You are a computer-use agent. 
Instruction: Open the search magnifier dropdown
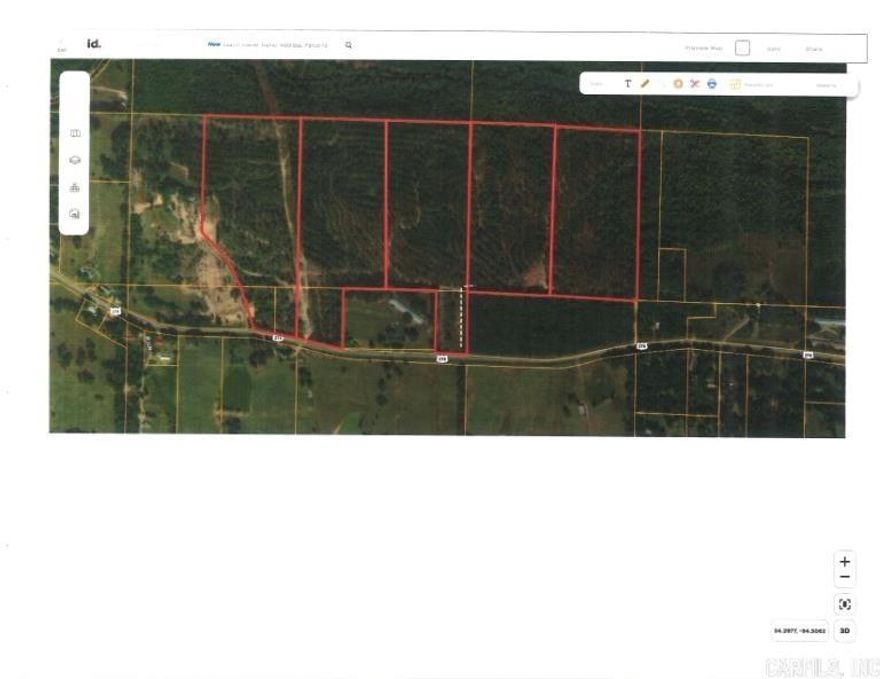347,44
